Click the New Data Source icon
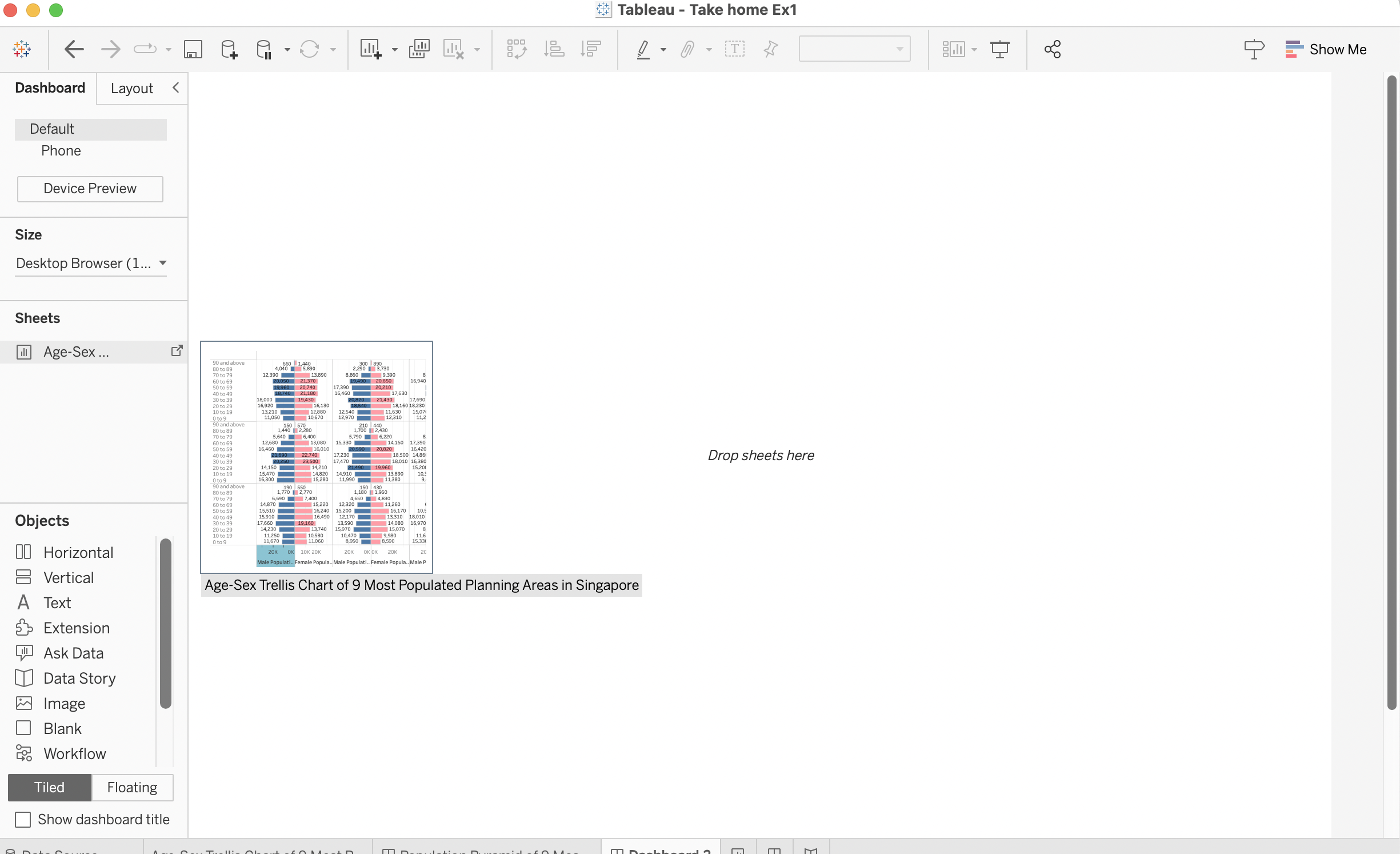 pyautogui.click(x=229, y=49)
